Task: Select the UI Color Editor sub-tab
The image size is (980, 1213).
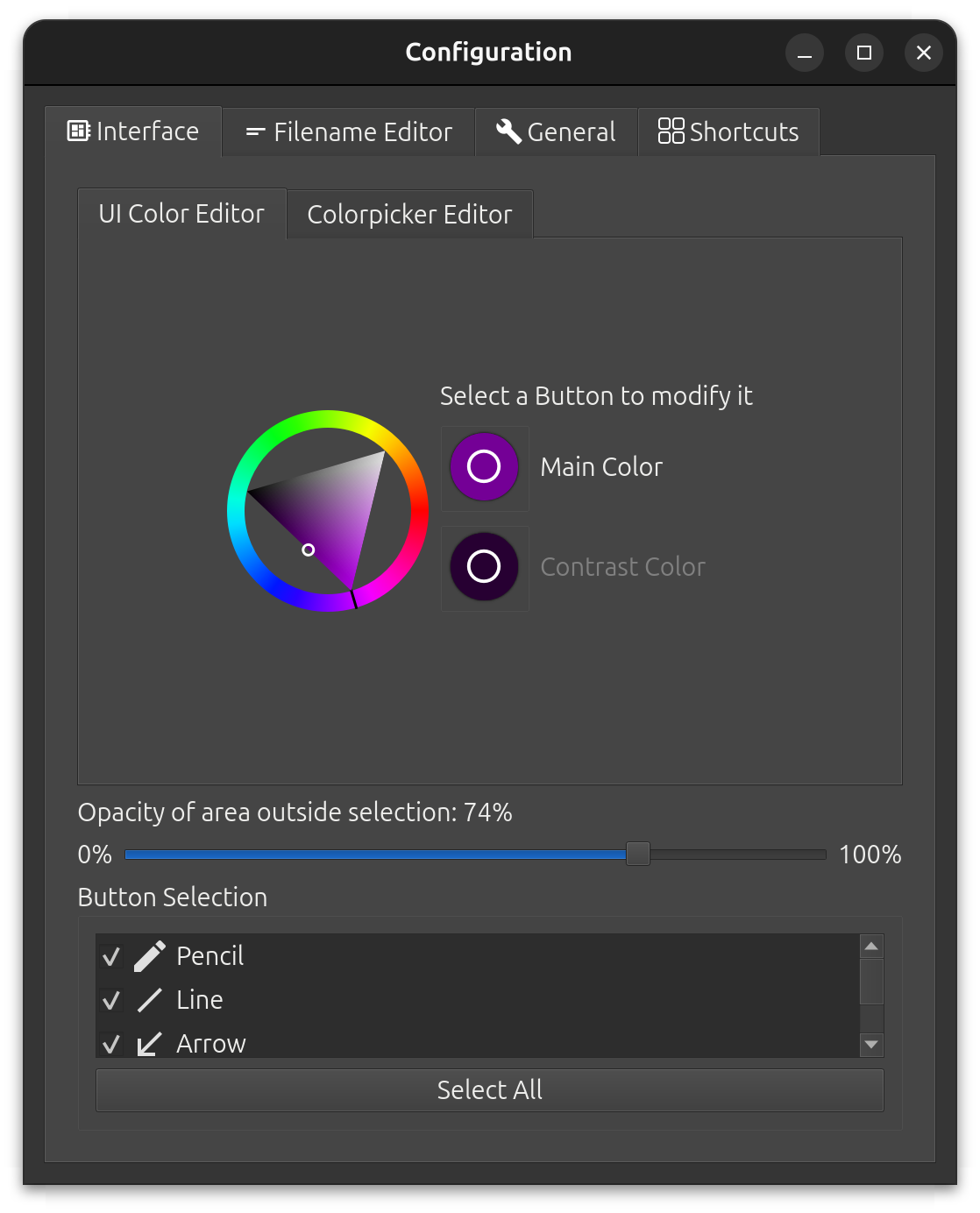Action: tap(181, 214)
